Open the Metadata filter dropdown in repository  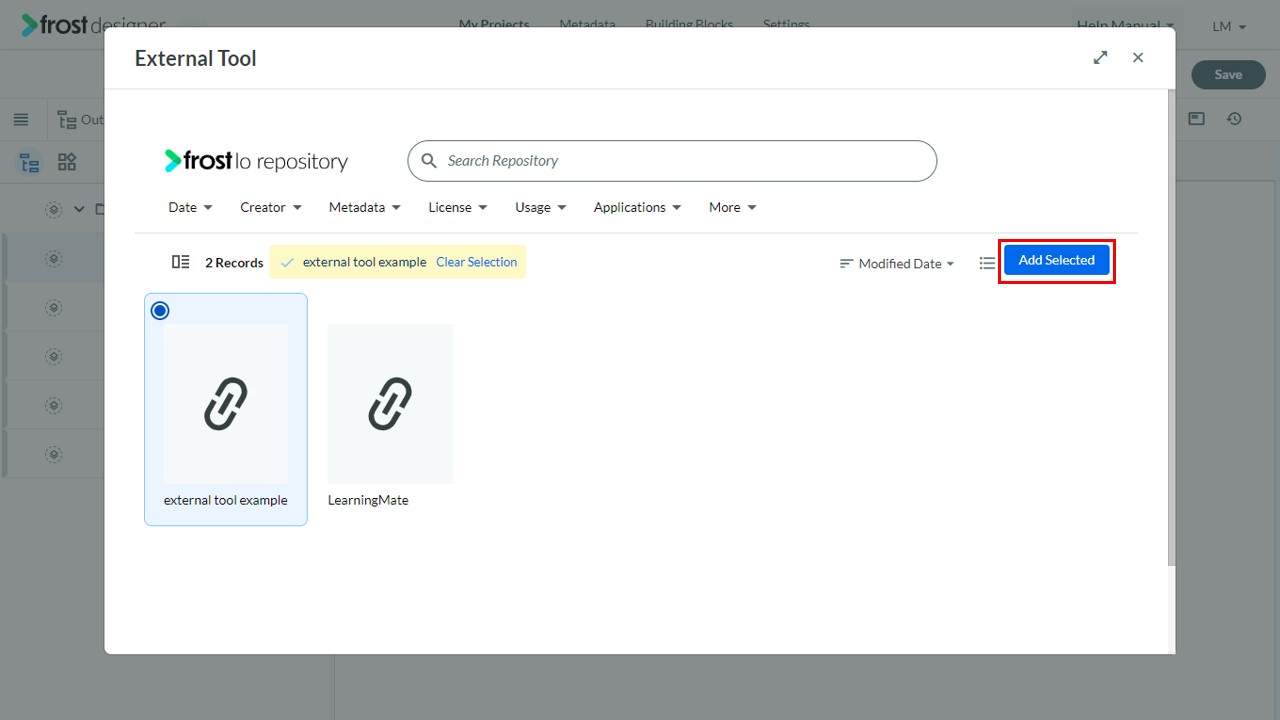(365, 207)
